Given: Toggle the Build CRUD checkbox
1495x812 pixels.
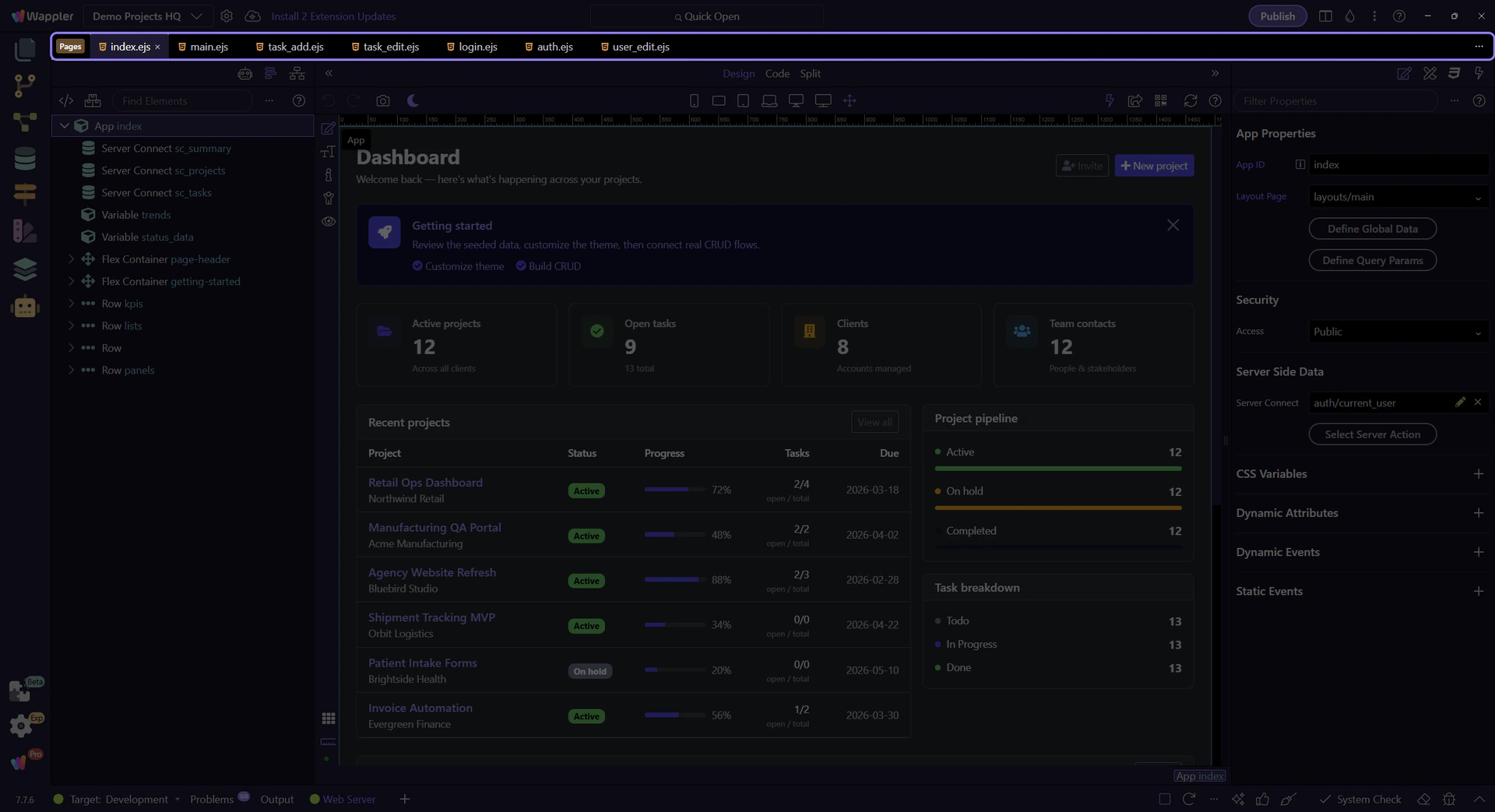Looking at the screenshot, I should tap(521, 266).
